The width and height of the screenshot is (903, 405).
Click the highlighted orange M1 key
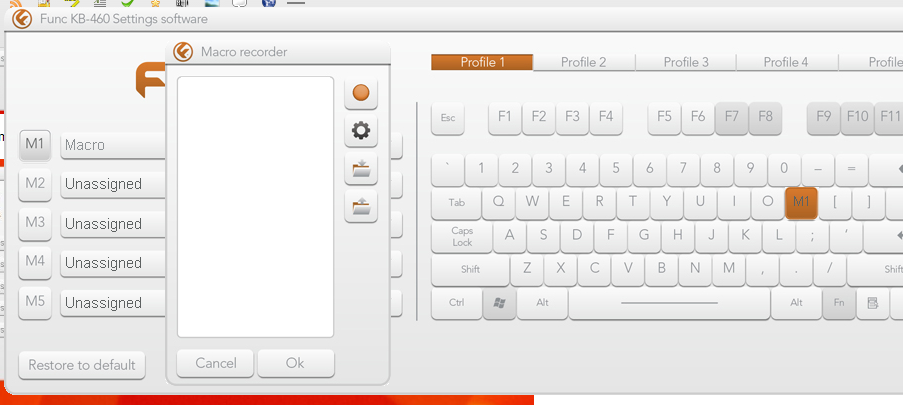(x=801, y=203)
